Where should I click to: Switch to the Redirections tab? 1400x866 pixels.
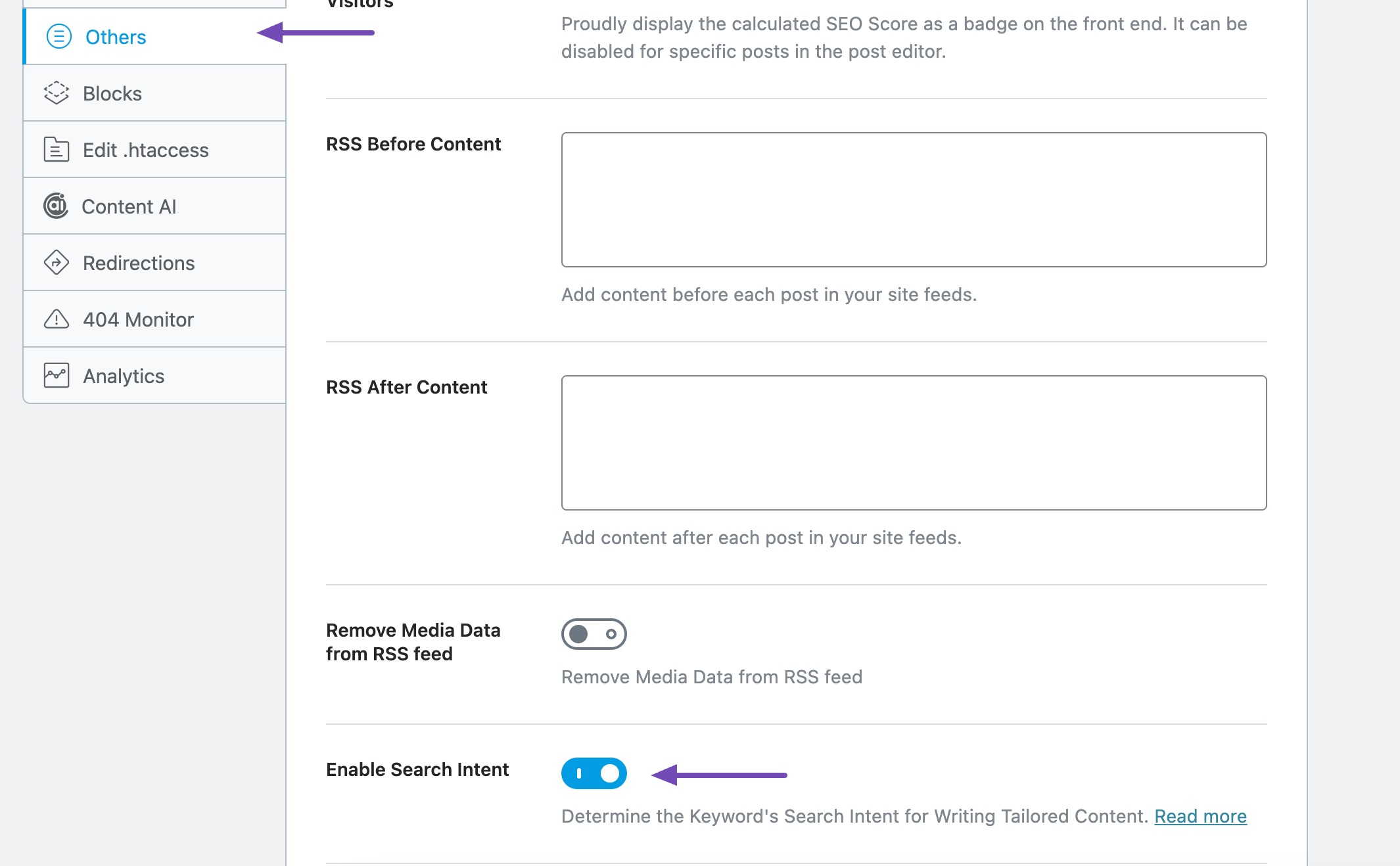pos(138,262)
